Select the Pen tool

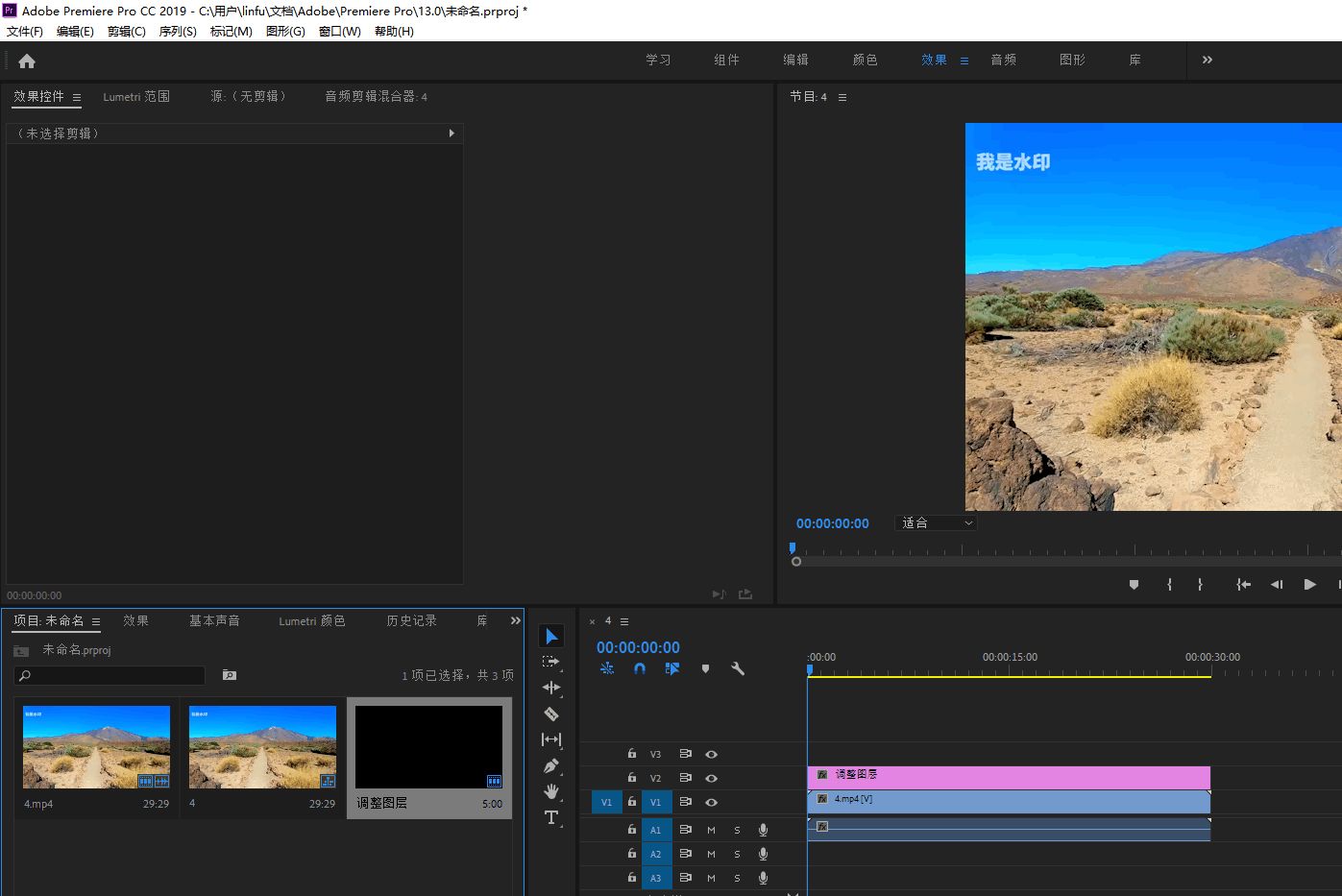tap(551, 765)
